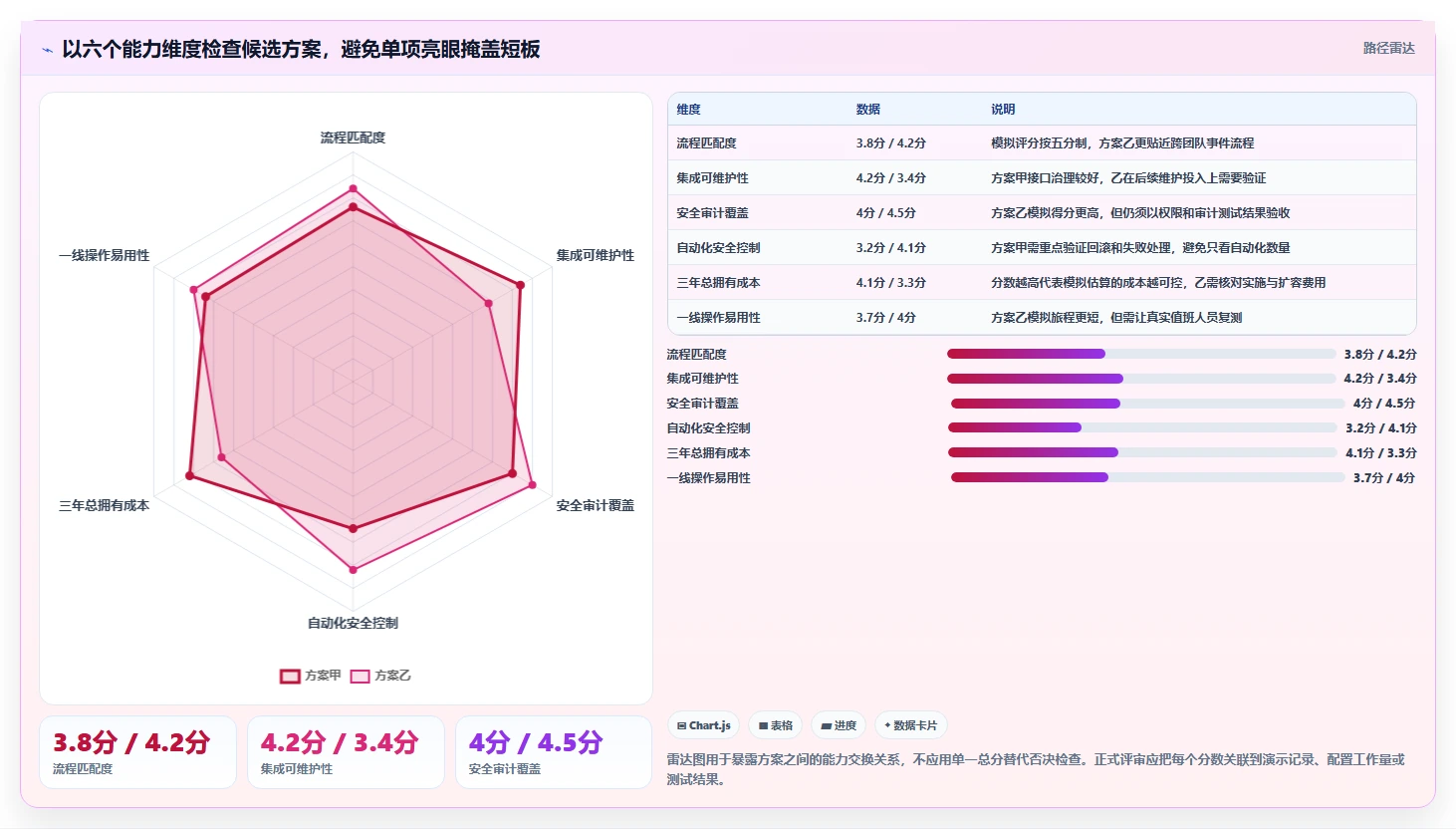The image size is (1456, 829).
Task: Select the 流程匹配度 table row cell
Action: coord(706,143)
